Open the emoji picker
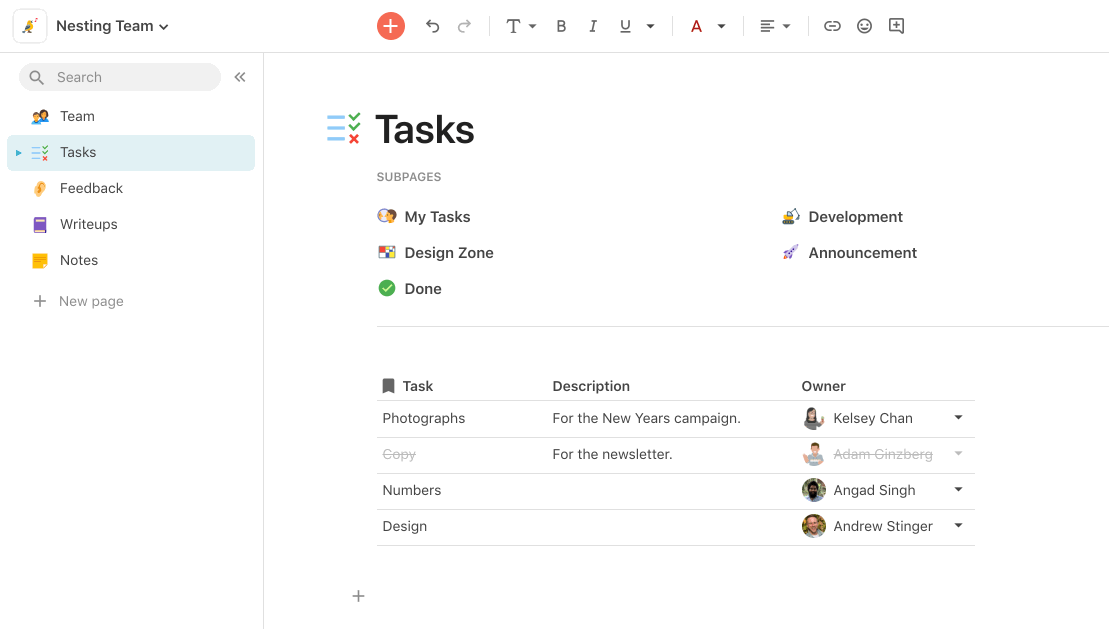The image size is (1109, 629). tap(864, 26)
